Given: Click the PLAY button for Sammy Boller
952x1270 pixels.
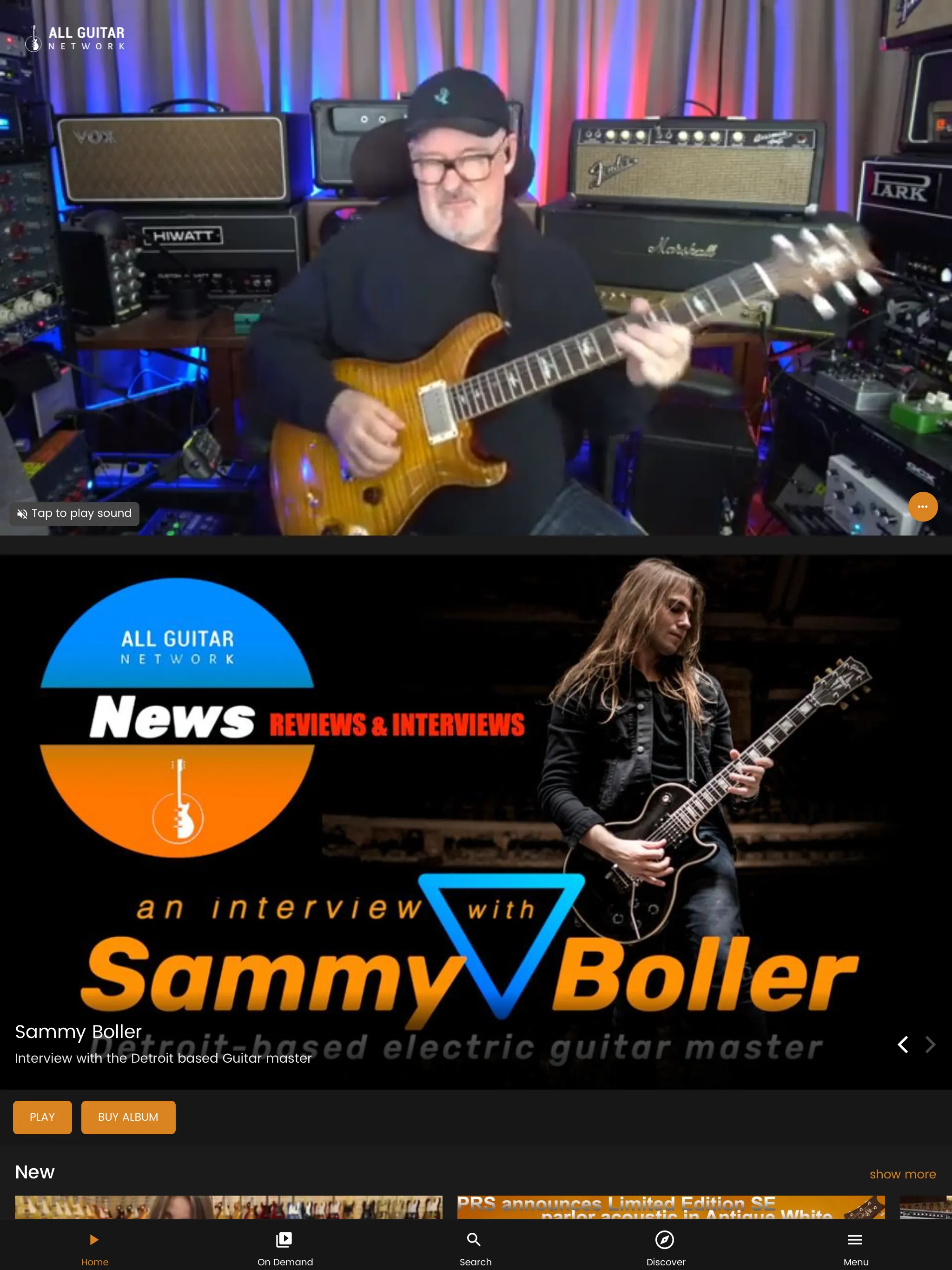Looking at the screenshot, I should (42, 1117).
